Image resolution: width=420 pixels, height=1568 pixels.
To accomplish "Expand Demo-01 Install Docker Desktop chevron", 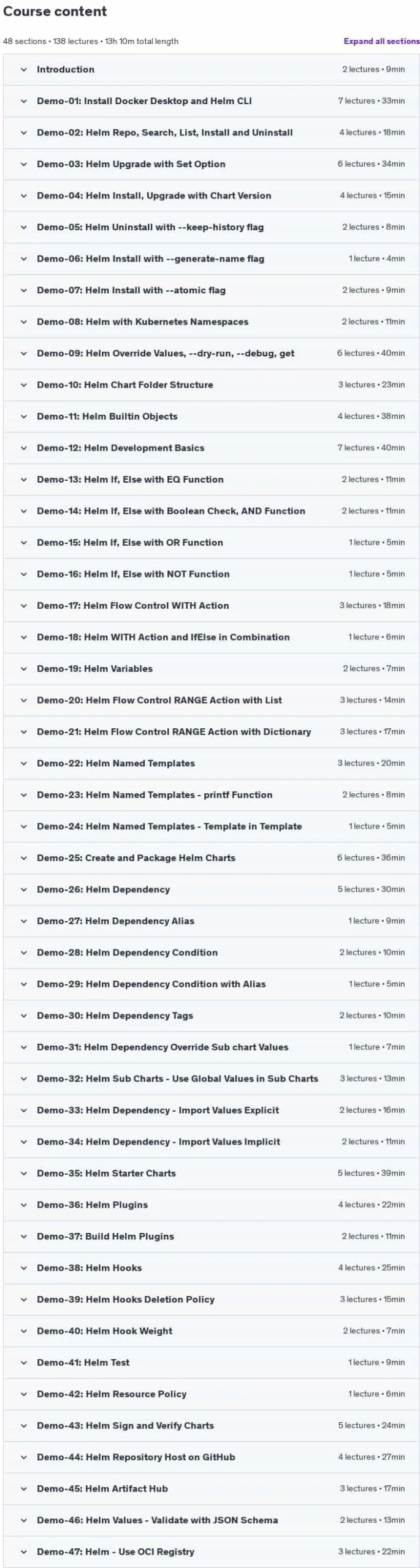I will point(24,101).
